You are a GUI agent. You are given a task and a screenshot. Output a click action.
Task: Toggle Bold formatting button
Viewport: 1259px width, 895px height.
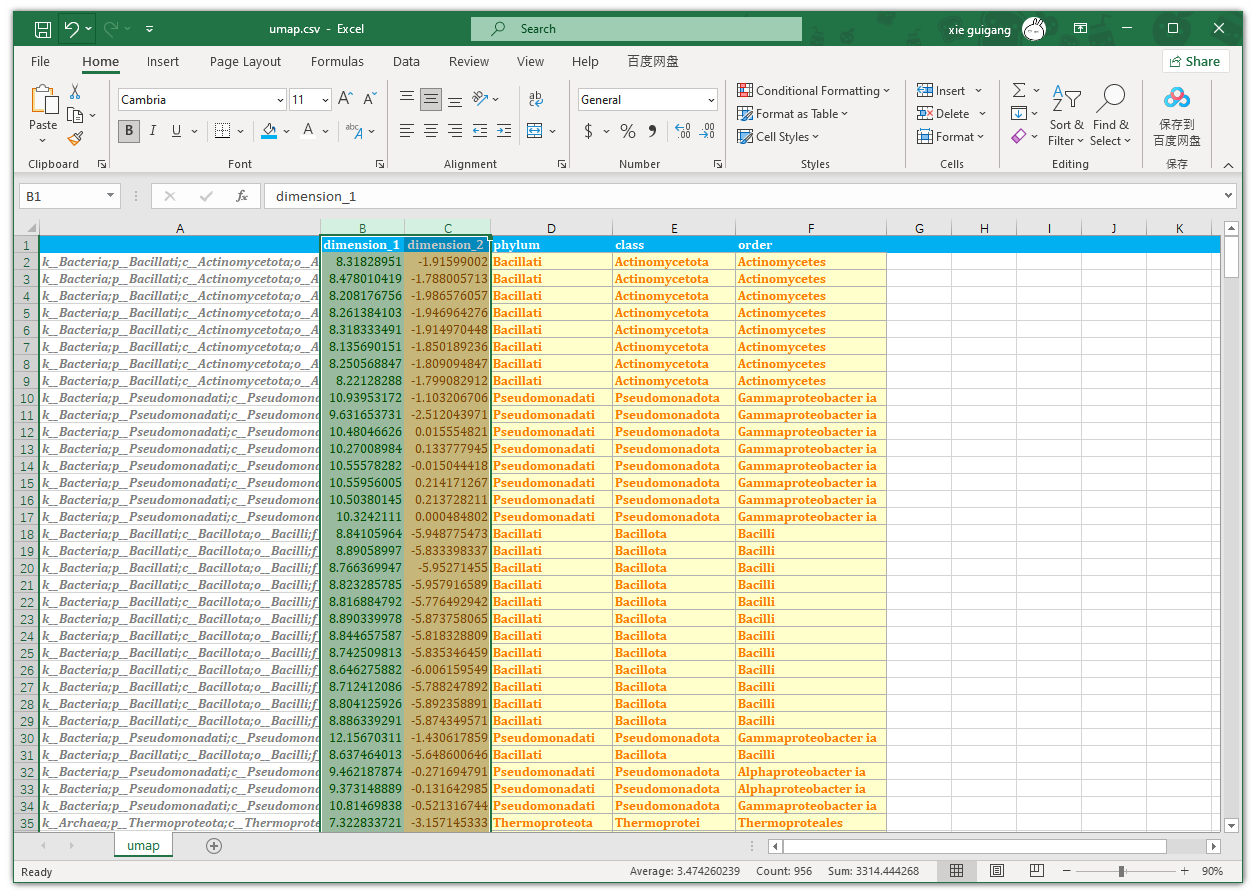(128, 131)
